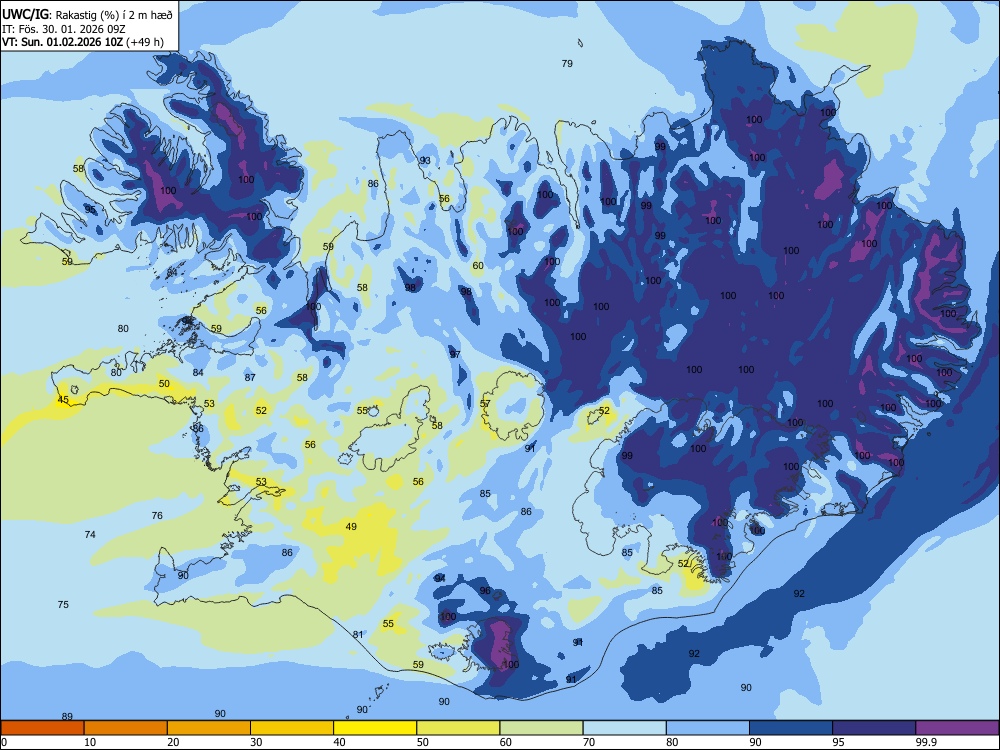The image size is (1000, 750).
Task: Click the '40' legend scale label
Action: tap(339, 742)
